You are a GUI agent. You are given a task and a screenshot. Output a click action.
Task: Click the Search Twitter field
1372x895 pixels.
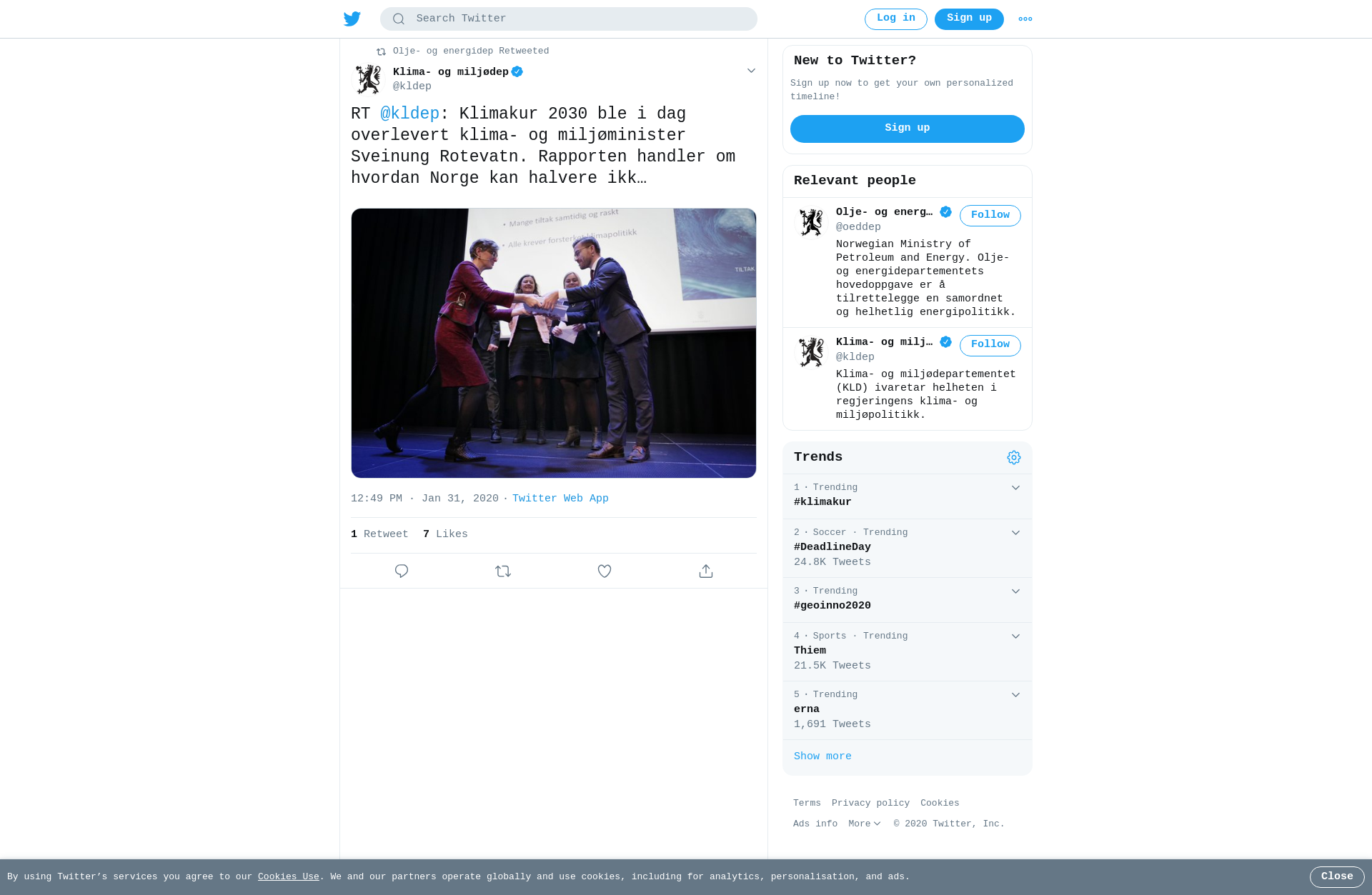[569, 19]
